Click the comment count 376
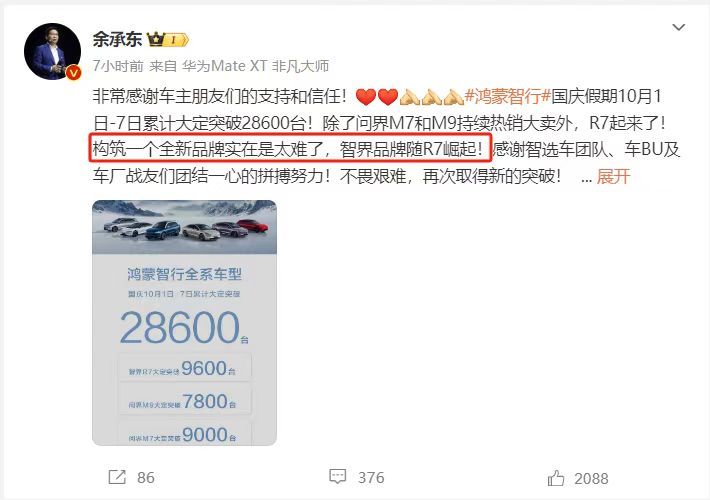Screen dimensions: 710x500 click(x=371, y=477)
